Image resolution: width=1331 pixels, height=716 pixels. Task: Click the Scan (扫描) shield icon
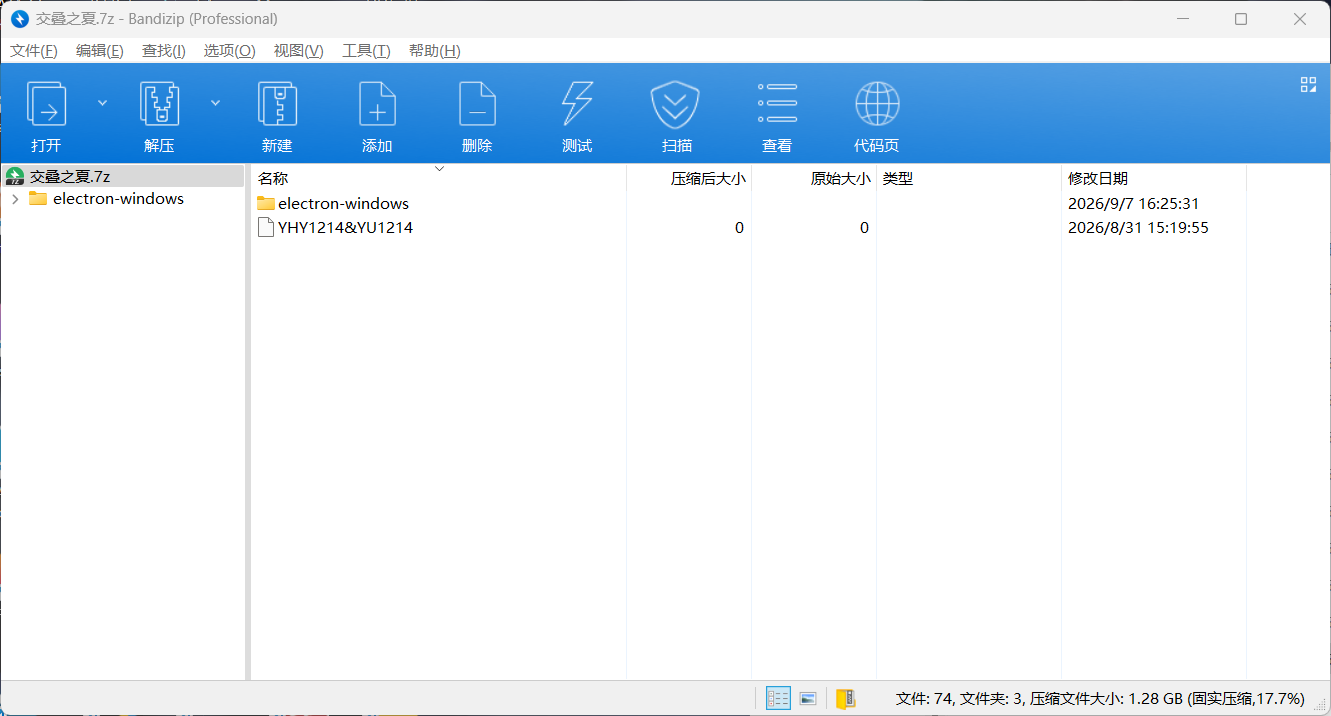(677, 104)
